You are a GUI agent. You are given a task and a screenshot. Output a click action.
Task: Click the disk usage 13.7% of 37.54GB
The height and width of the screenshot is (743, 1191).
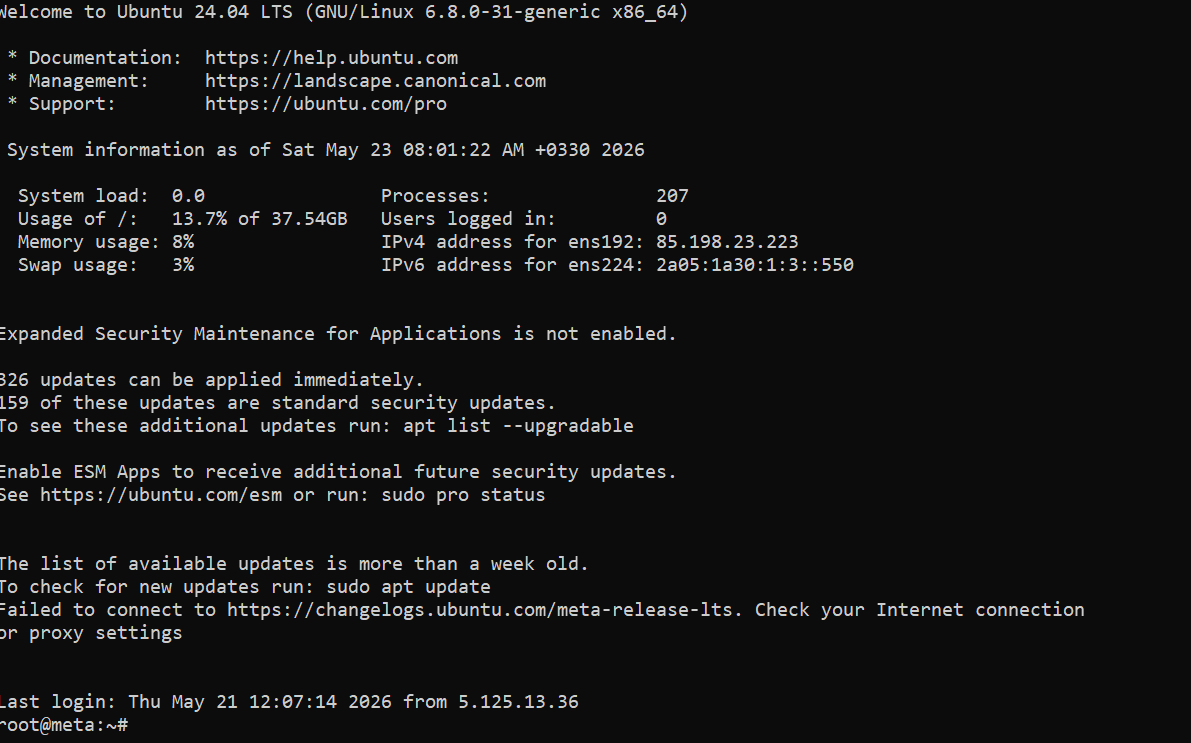260,219
